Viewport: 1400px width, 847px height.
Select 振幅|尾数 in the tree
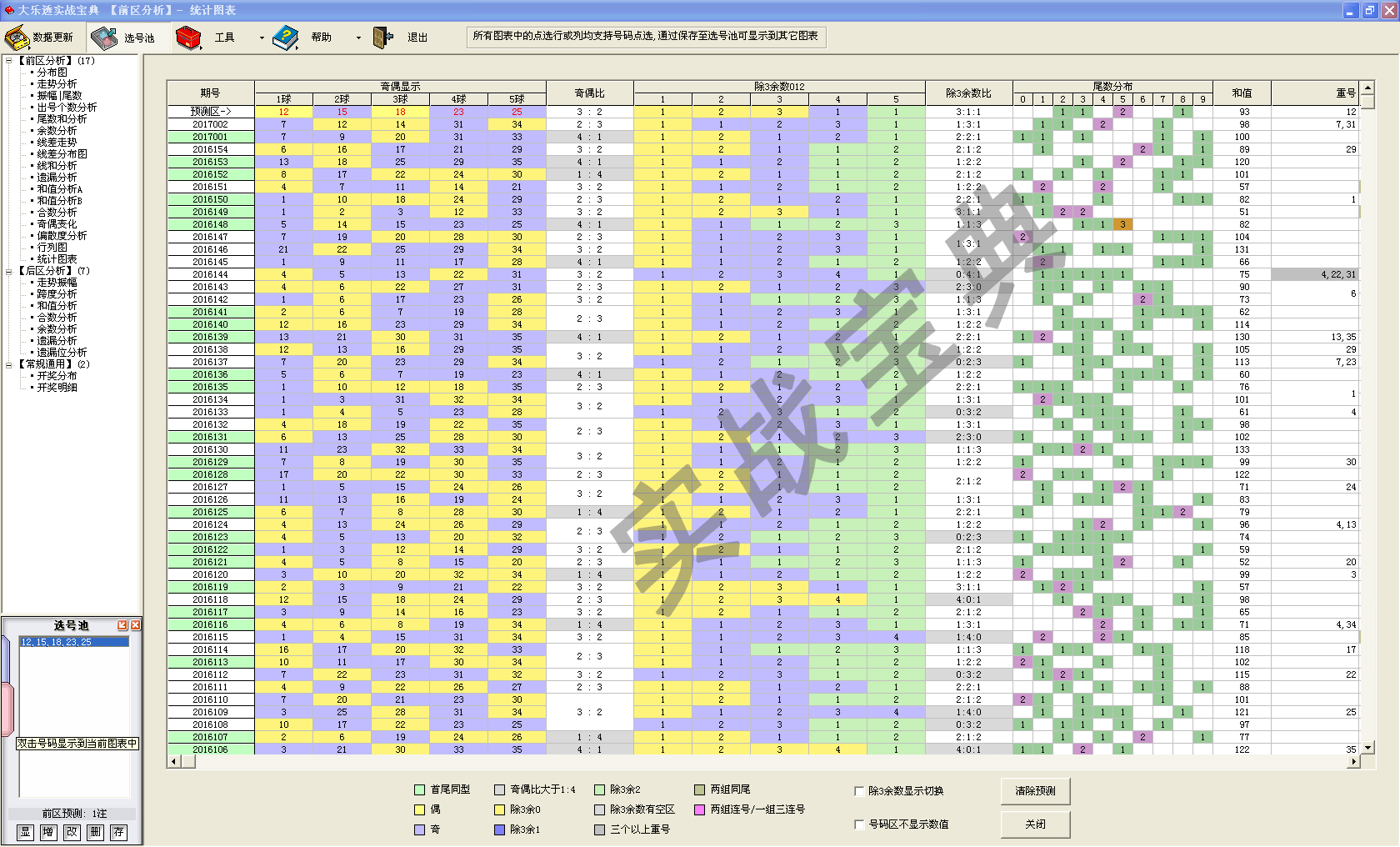59,96
